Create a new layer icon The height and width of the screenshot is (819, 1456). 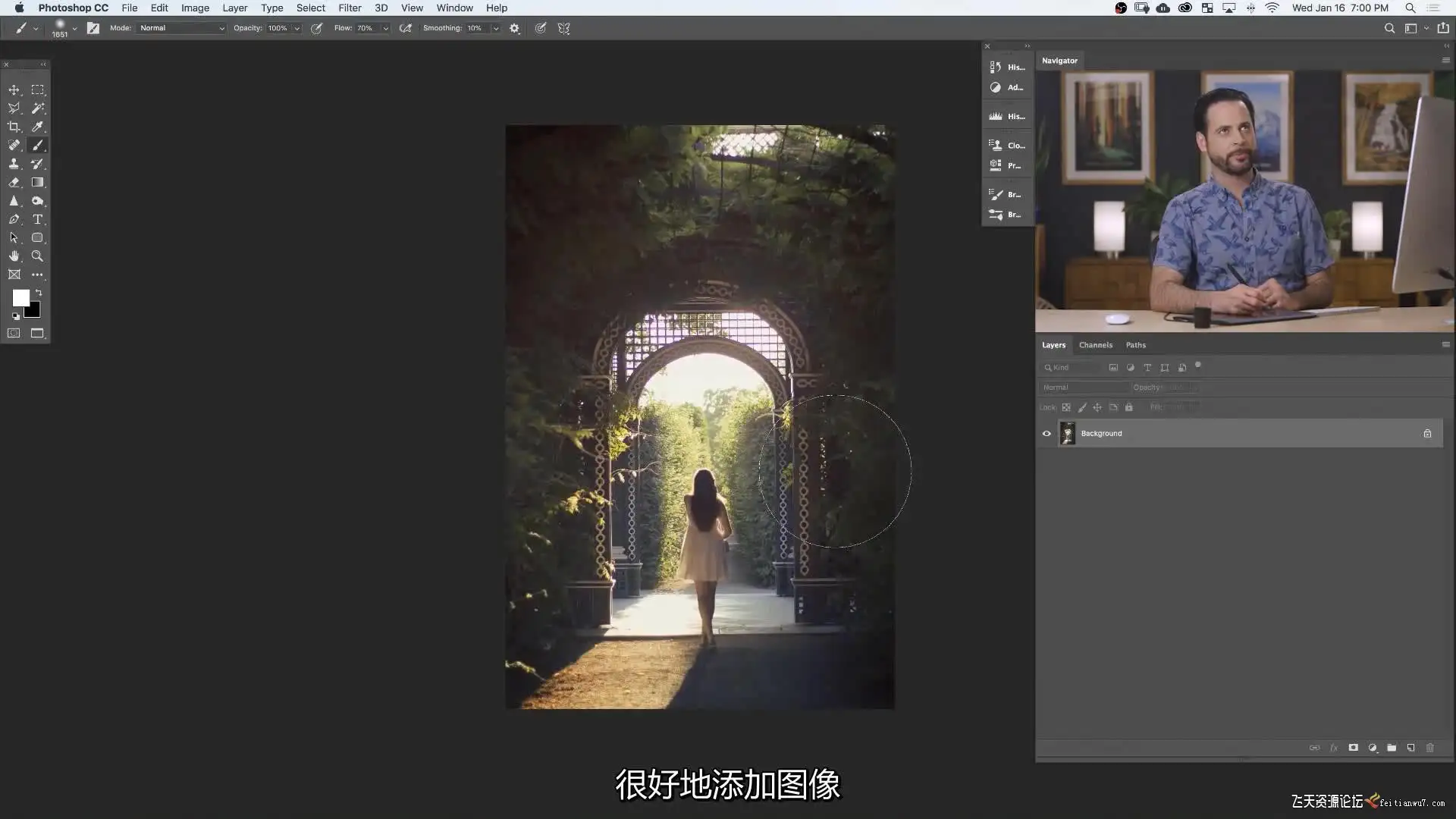1410,748
